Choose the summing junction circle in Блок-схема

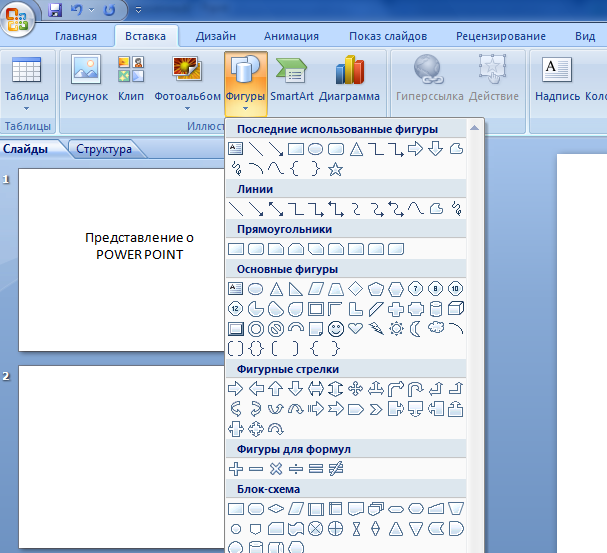316,529
